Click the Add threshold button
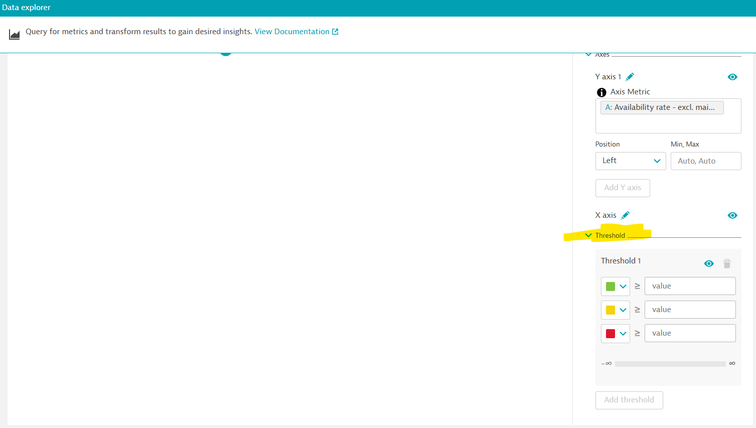Screen dimensions: 756x428 click(x=629, y=400)
